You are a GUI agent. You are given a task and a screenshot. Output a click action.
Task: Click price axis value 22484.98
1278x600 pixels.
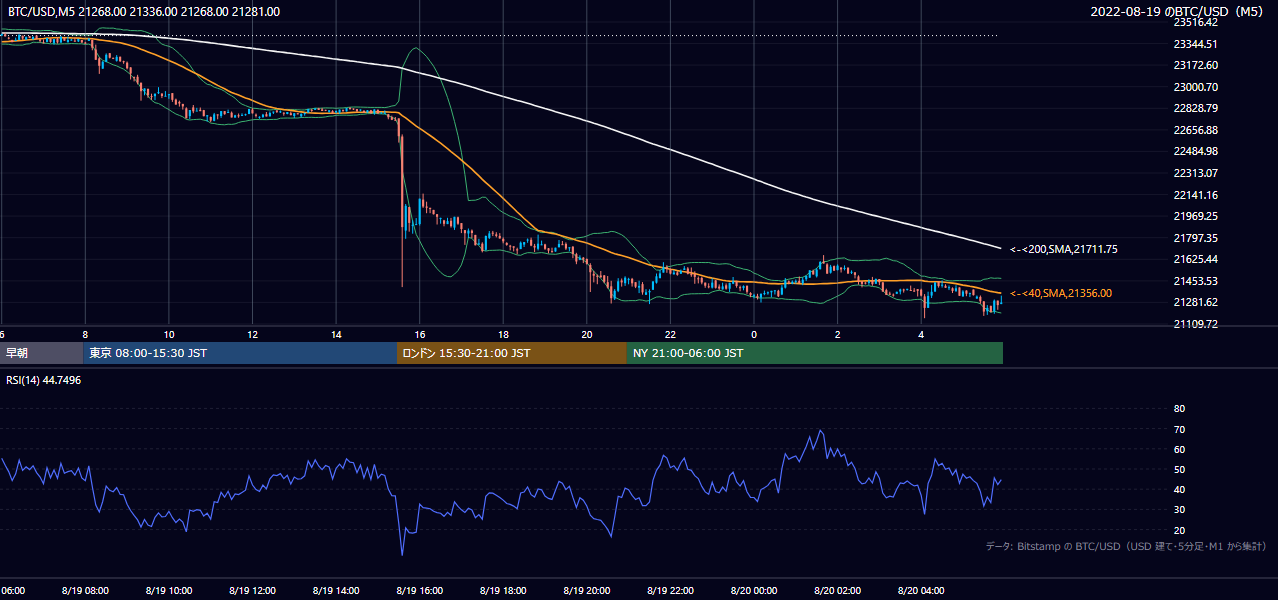pyautogui.click(x=1195, y=151)
